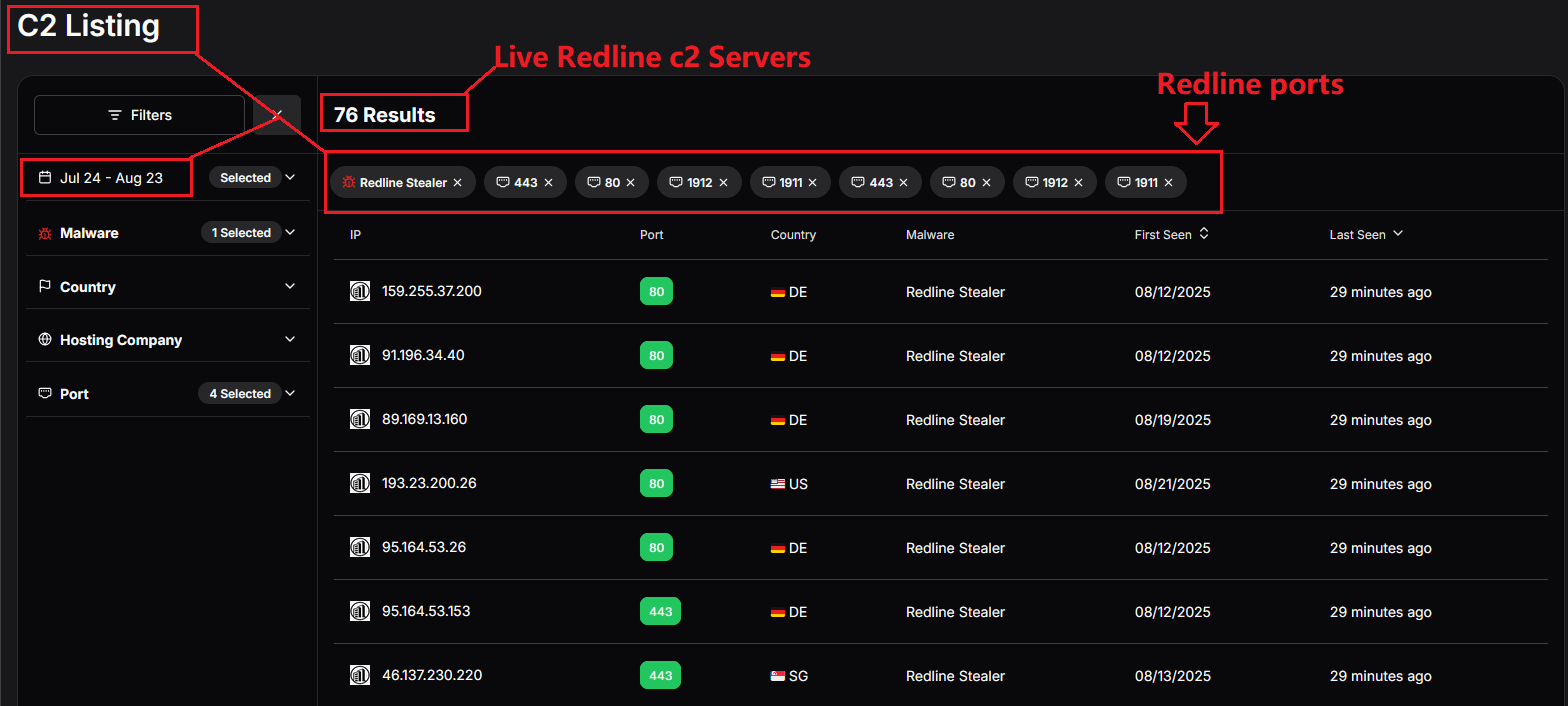Open IP address 46.137.230.220
This screenshot has width=1568, height=706.
[432, 675]
